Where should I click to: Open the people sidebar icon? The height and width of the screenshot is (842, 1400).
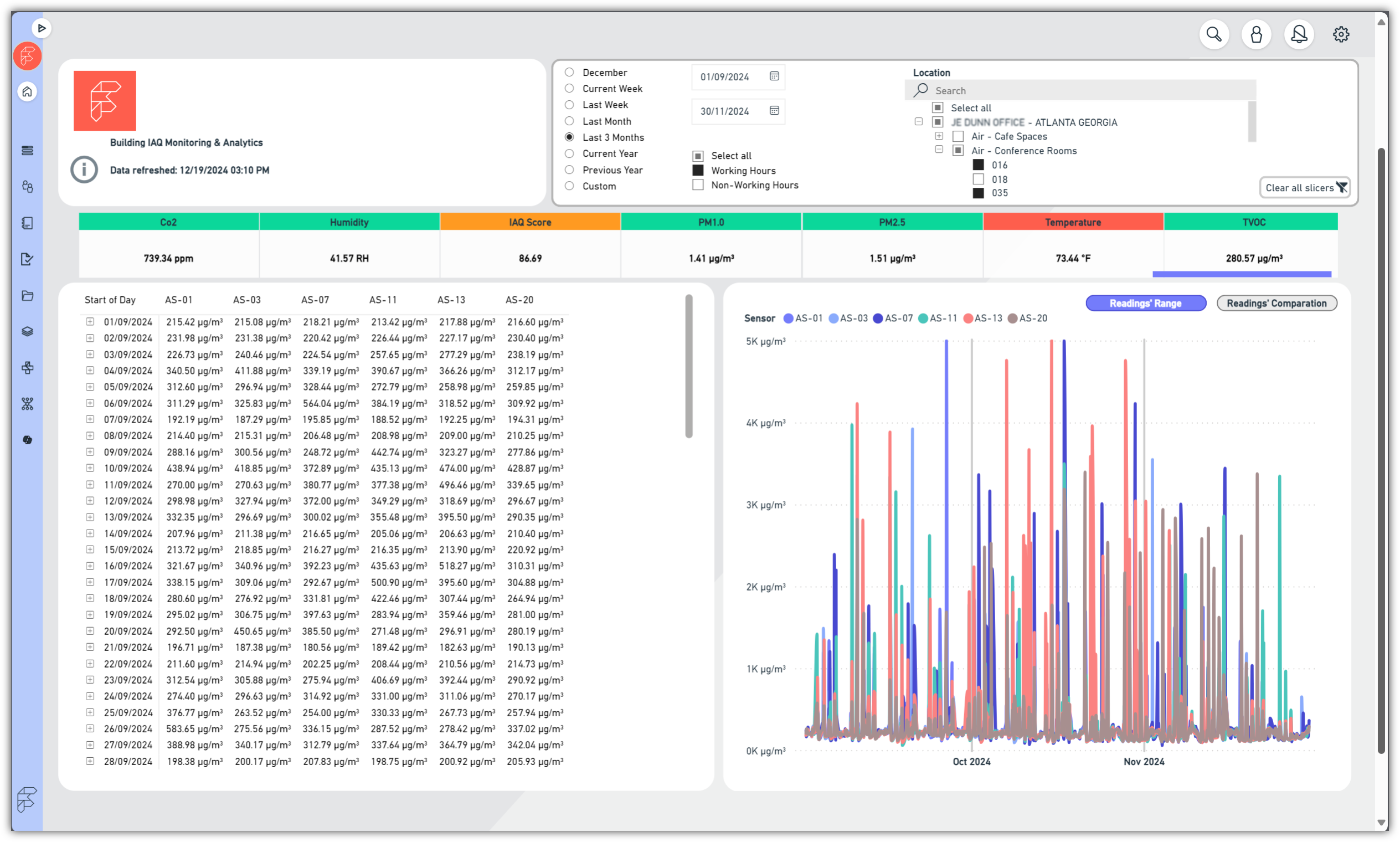pos(27,187)
